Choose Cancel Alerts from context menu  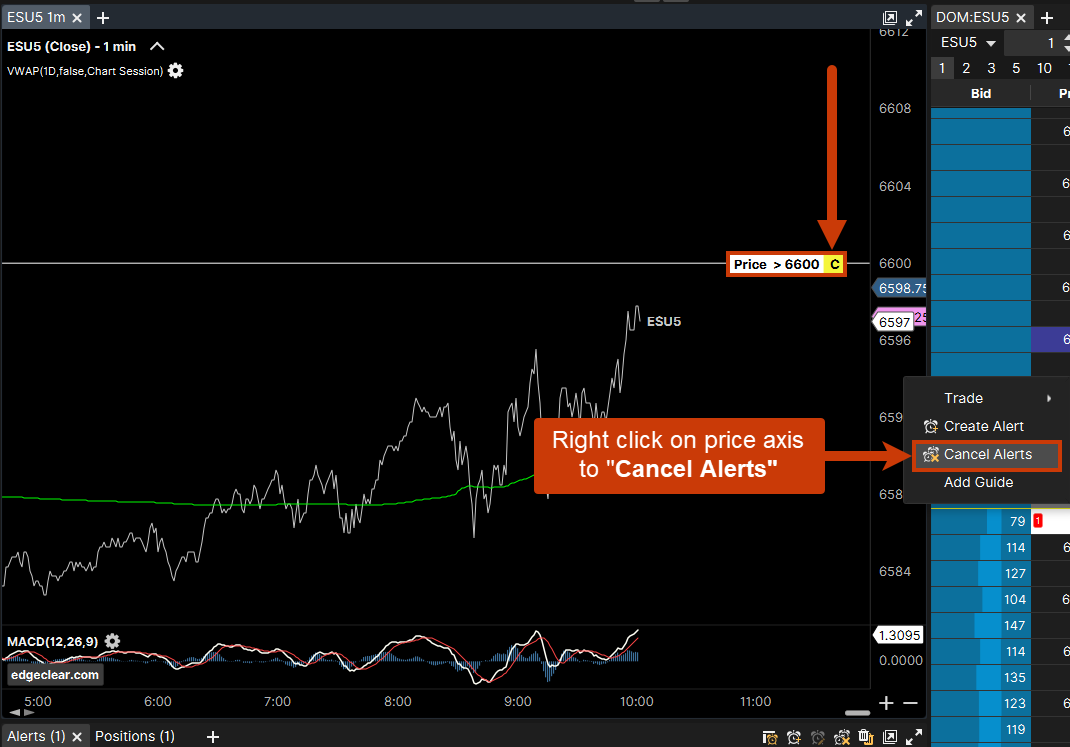987,454
